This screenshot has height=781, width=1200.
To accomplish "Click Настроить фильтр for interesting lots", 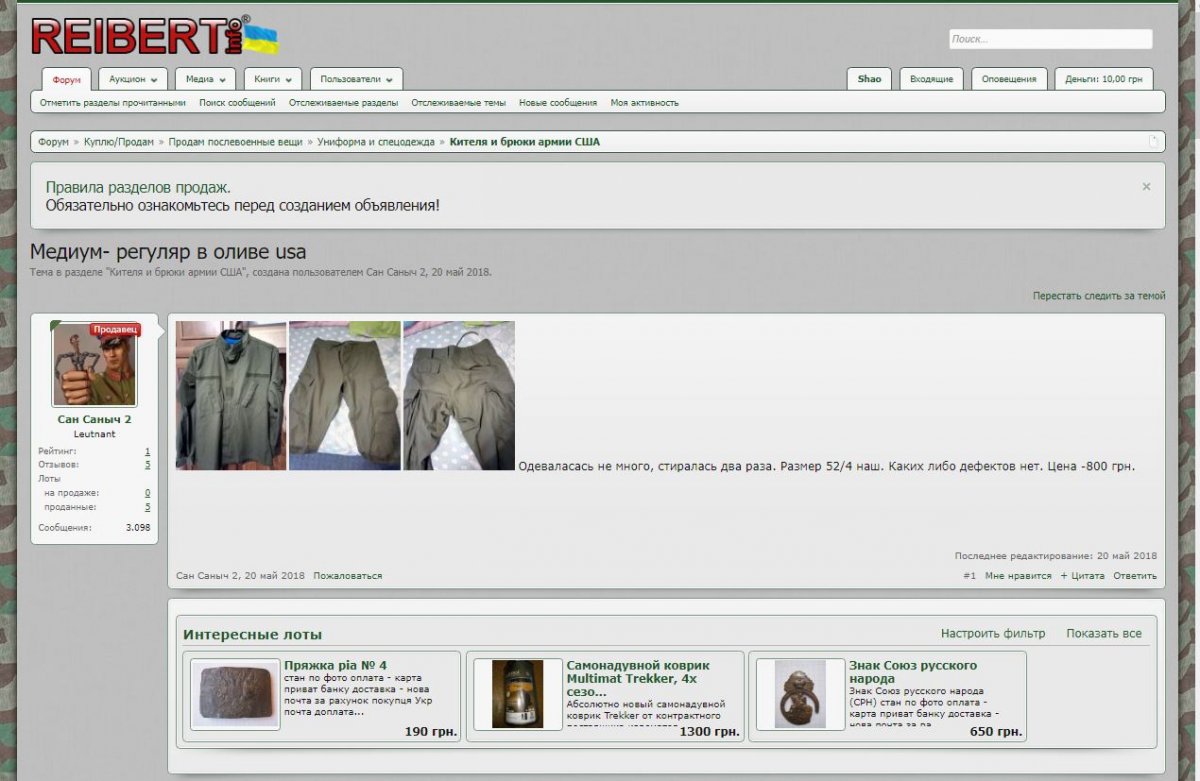I will (992, 634).
